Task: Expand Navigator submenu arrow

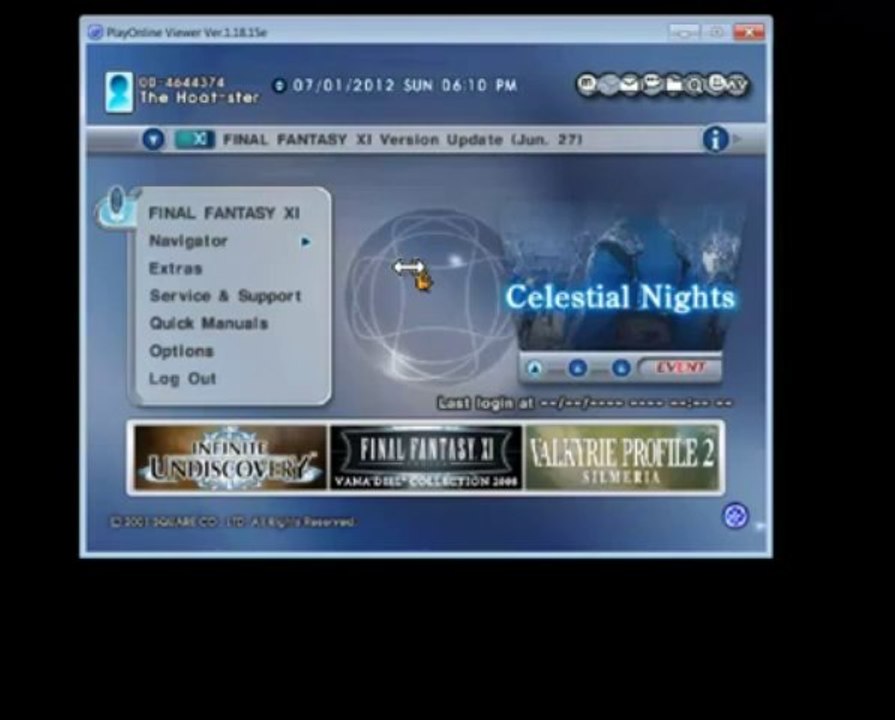Action: [305, 242]
